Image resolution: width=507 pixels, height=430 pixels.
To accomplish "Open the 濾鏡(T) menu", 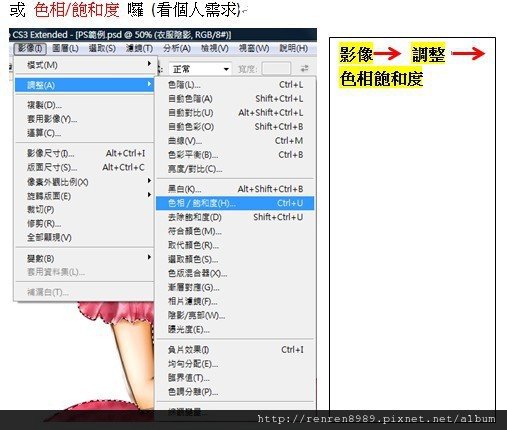I will coord(139,49).
